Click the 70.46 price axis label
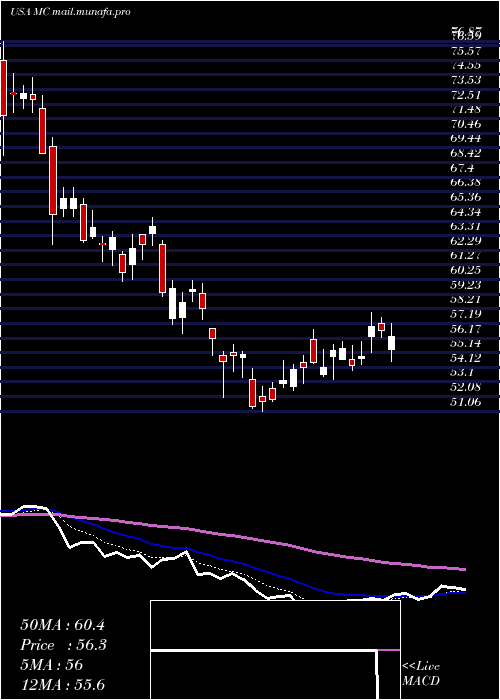 click(466, 124)
